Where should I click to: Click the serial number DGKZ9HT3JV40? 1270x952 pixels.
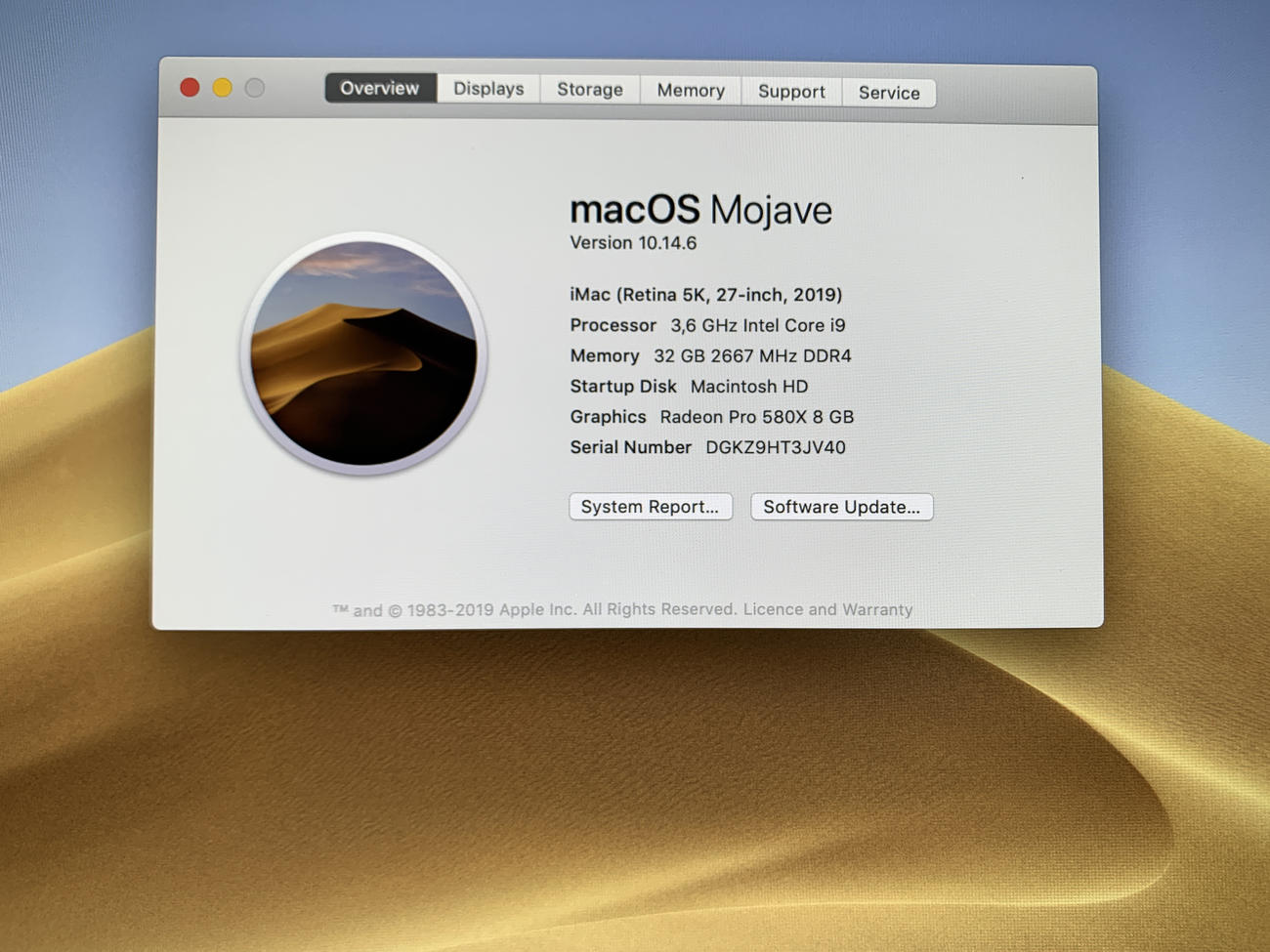pyautogui.click(x=776, y=447)
